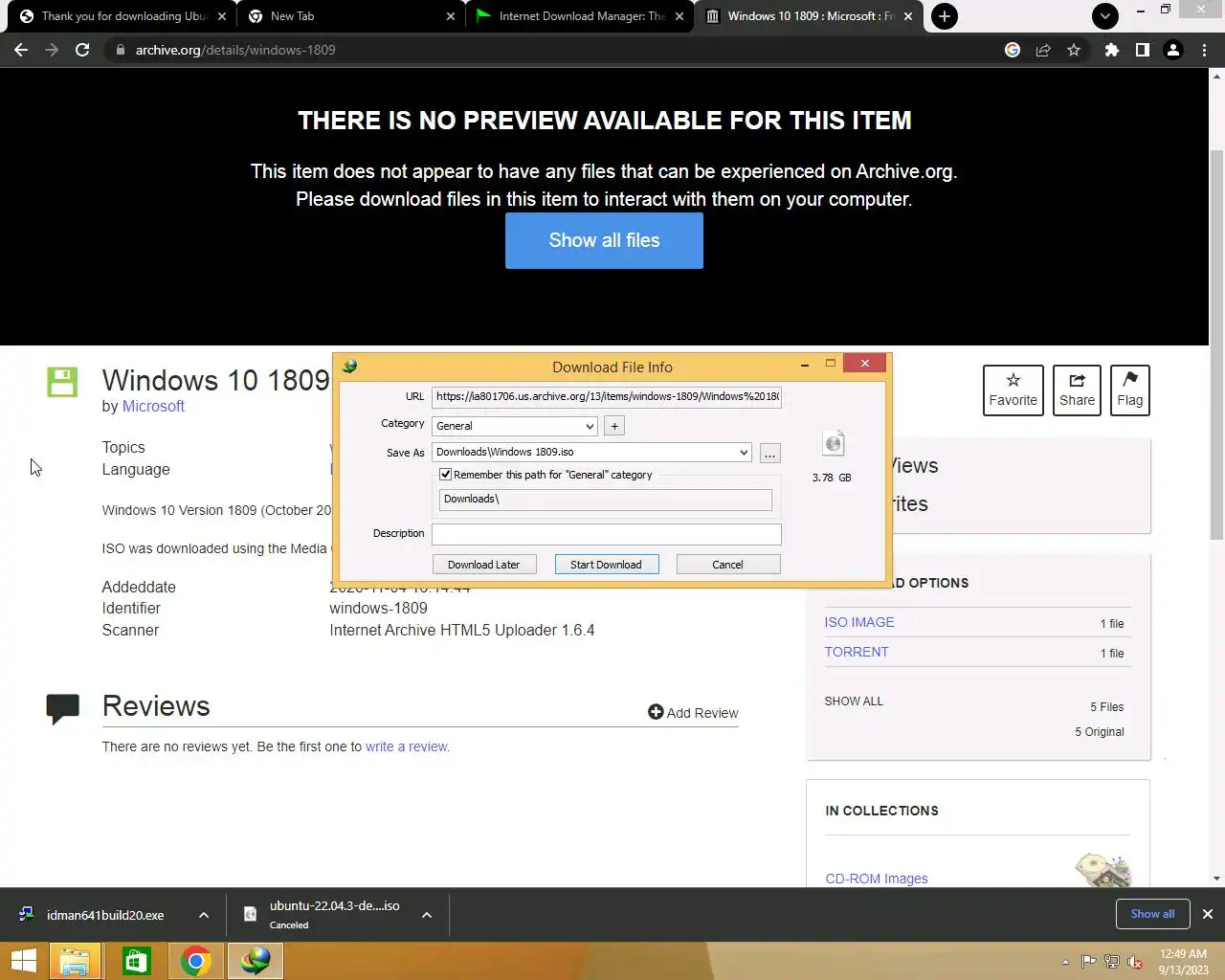Click green floppy disk item icon
Viewport: 1225px width, 980px height.
[x=62, y=382]
